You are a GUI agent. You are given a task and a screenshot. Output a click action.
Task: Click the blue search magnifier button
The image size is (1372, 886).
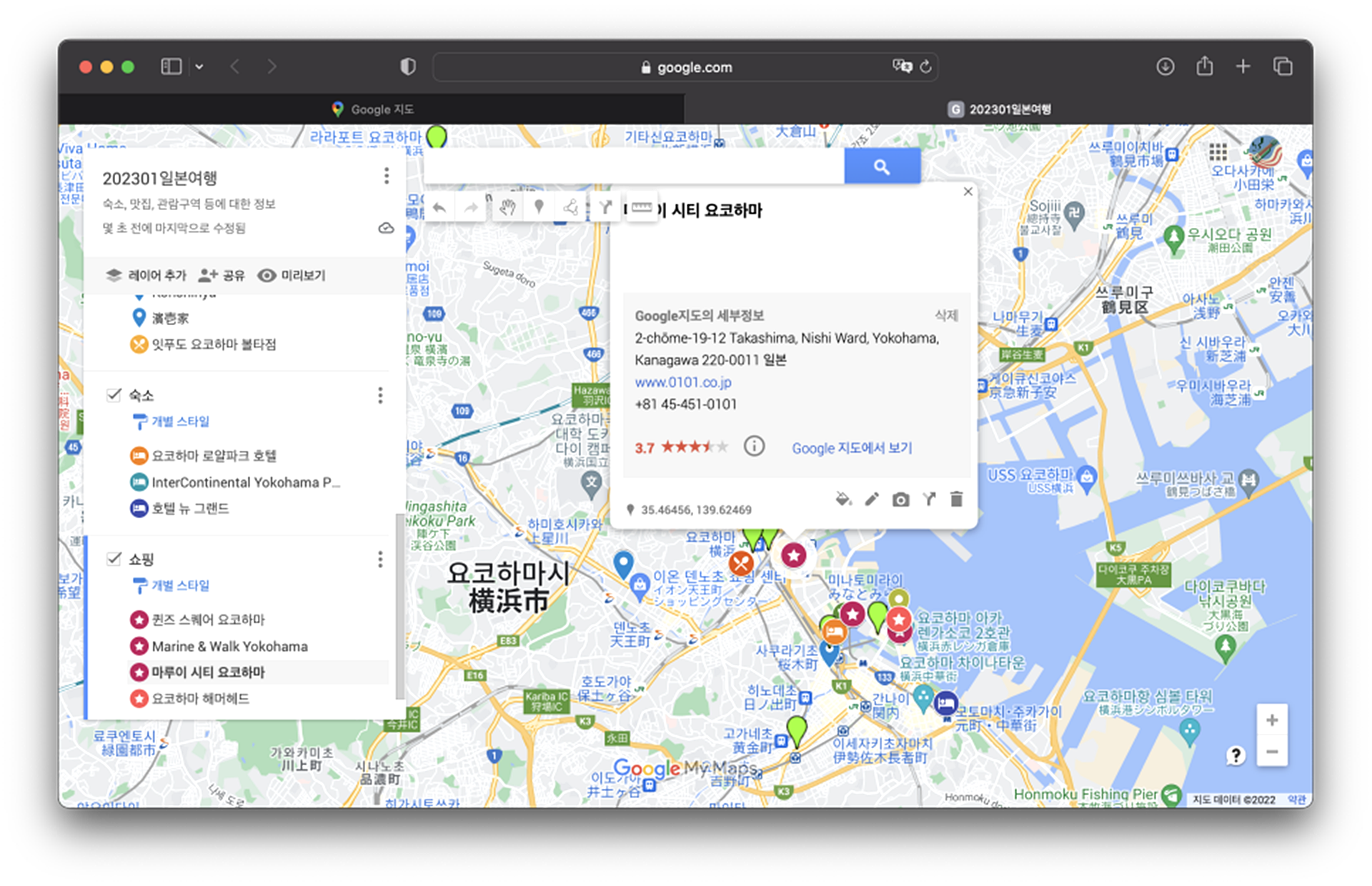[882, 166]
